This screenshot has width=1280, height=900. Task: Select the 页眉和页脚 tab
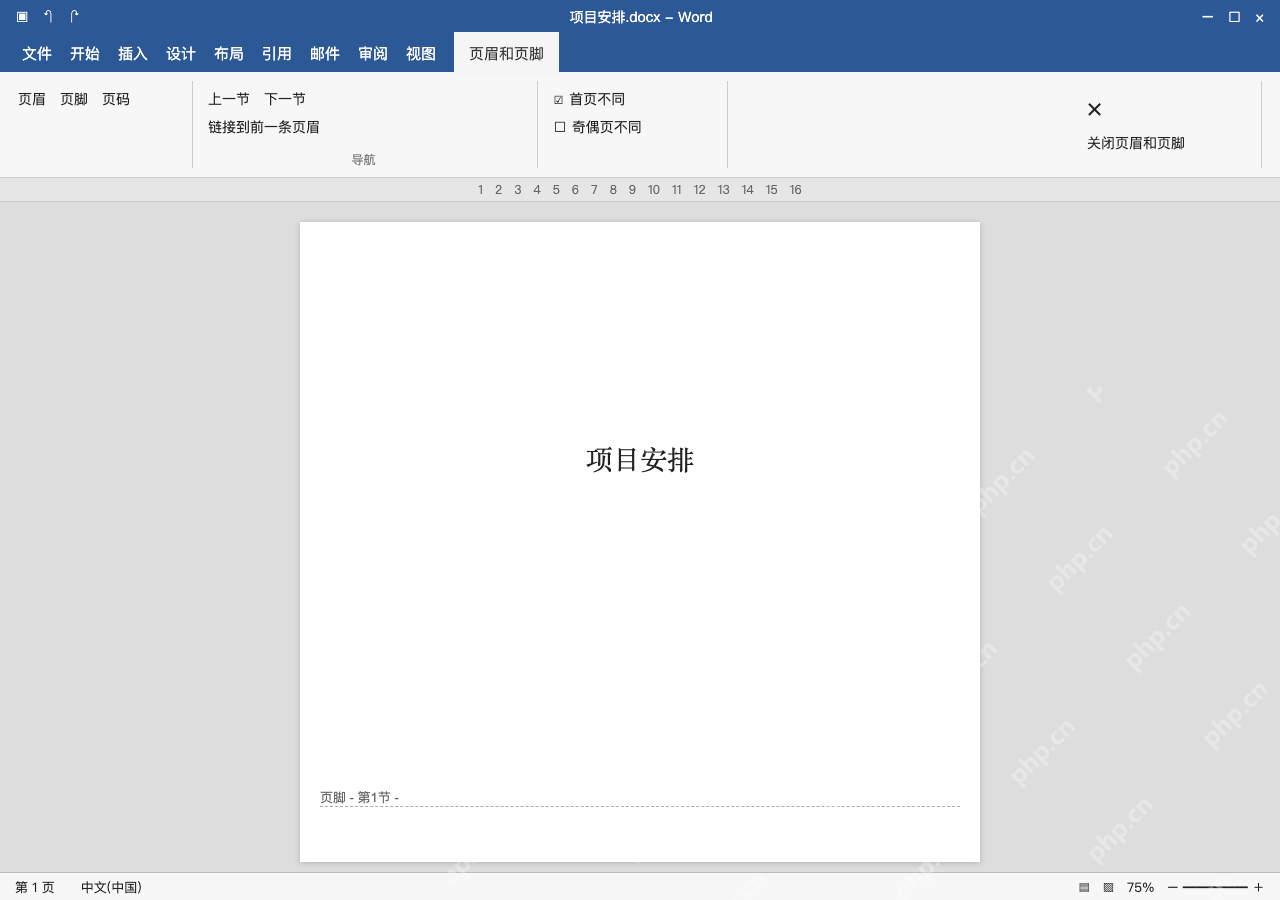tap(506, 53)
